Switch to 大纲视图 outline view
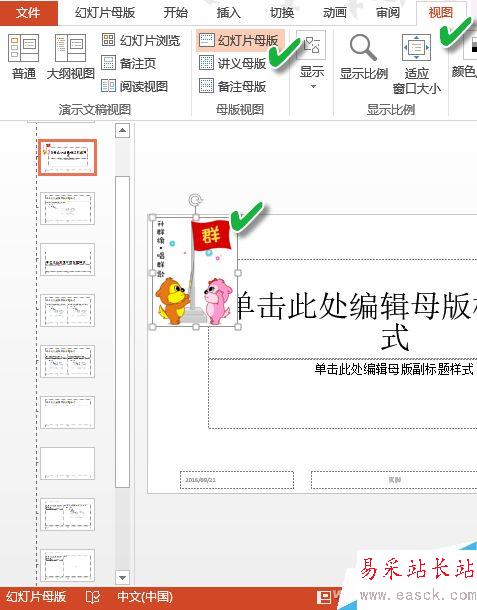 point(70,57)
